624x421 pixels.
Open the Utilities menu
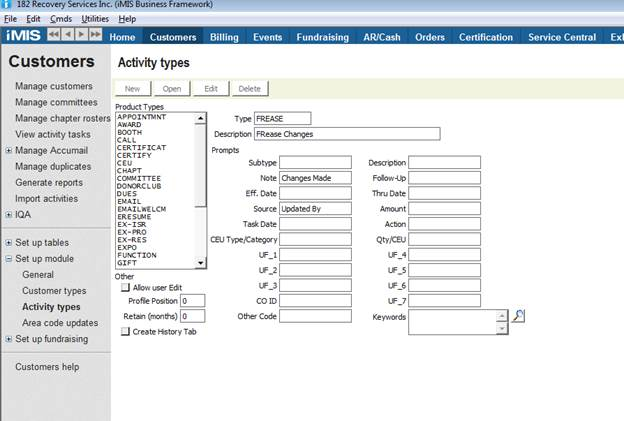[95, 19]
